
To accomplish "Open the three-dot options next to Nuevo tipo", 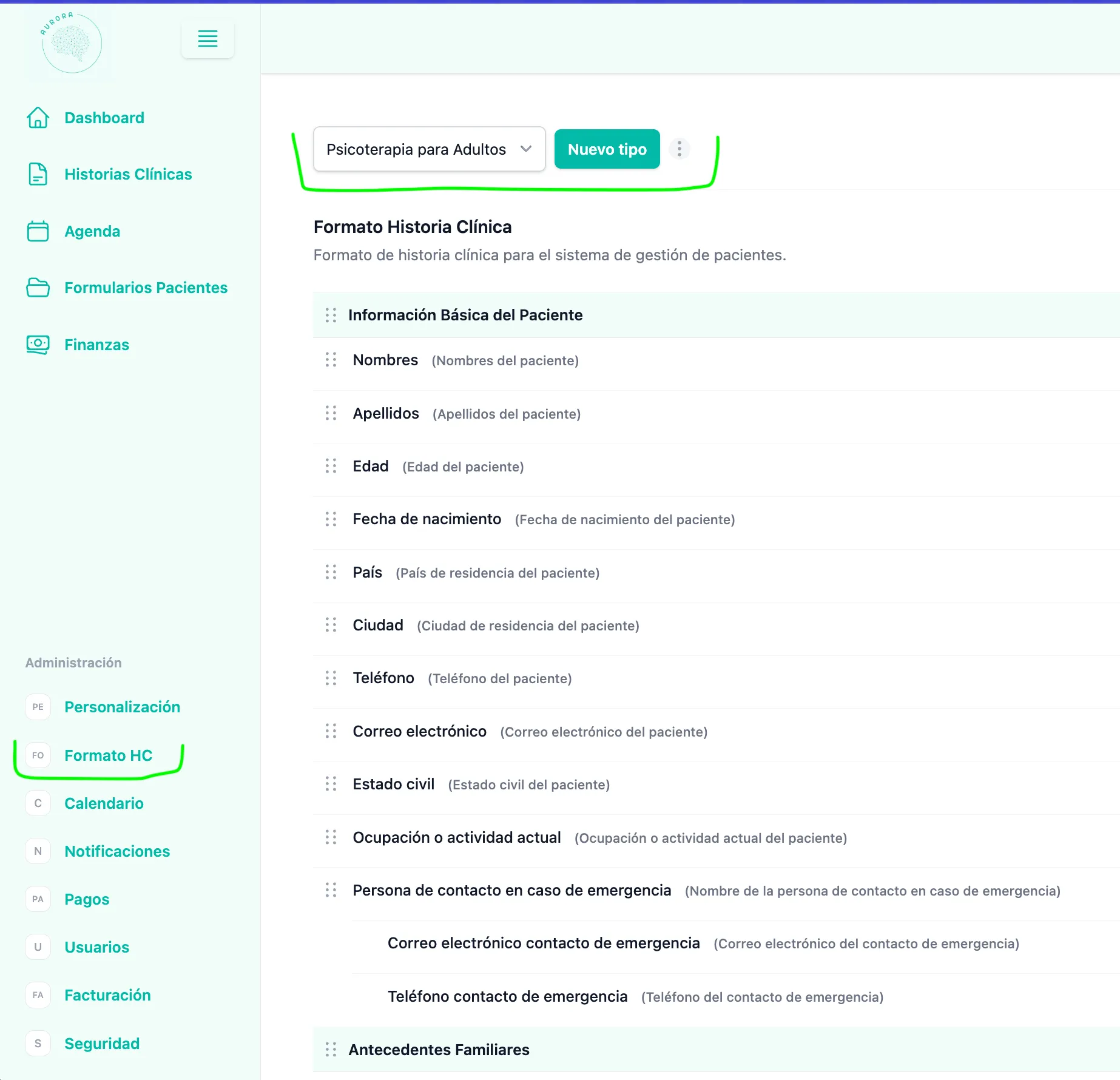I will (x=679, y=149).
